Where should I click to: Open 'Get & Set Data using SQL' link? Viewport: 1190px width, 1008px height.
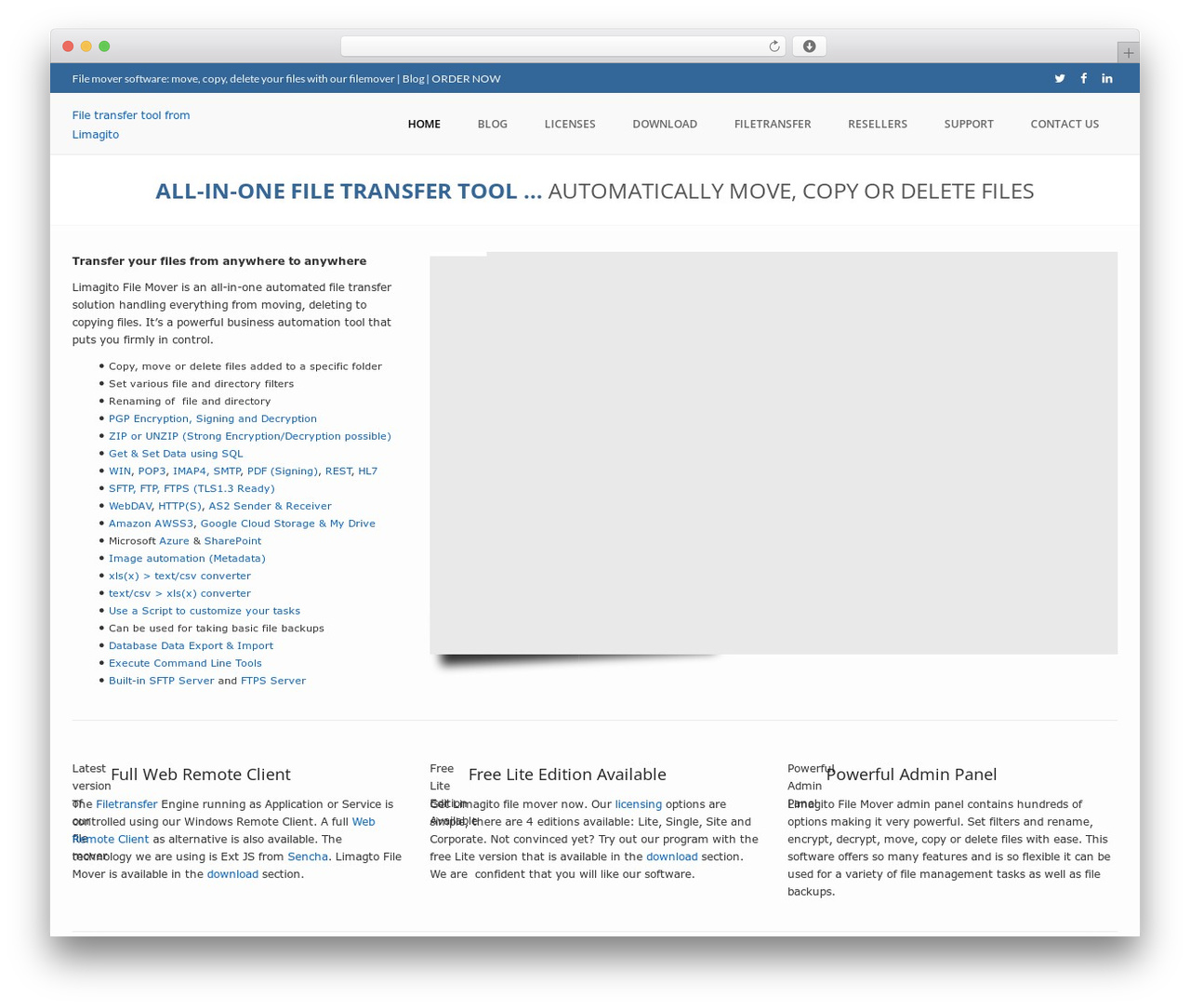click(x=176, y=454)
